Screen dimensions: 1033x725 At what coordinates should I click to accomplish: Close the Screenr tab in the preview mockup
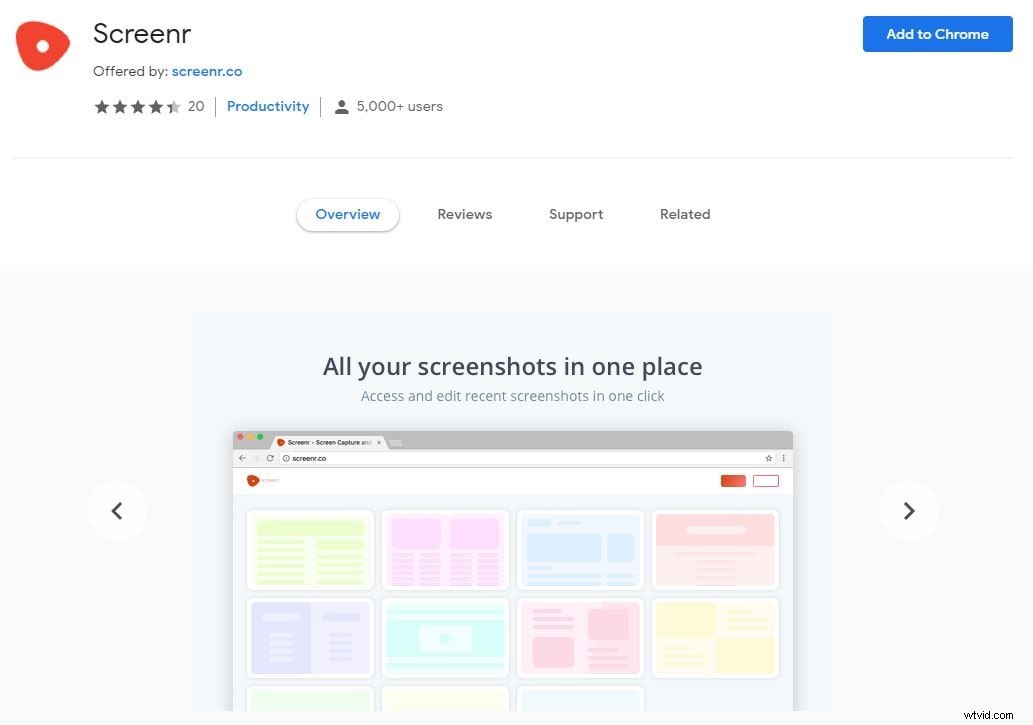[x=379, y=441]
